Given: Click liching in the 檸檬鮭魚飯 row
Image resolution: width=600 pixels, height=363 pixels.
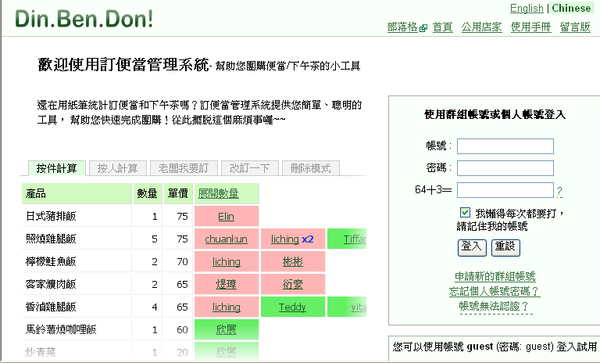Looking at the screenshot, I should (x=226, y=262).
